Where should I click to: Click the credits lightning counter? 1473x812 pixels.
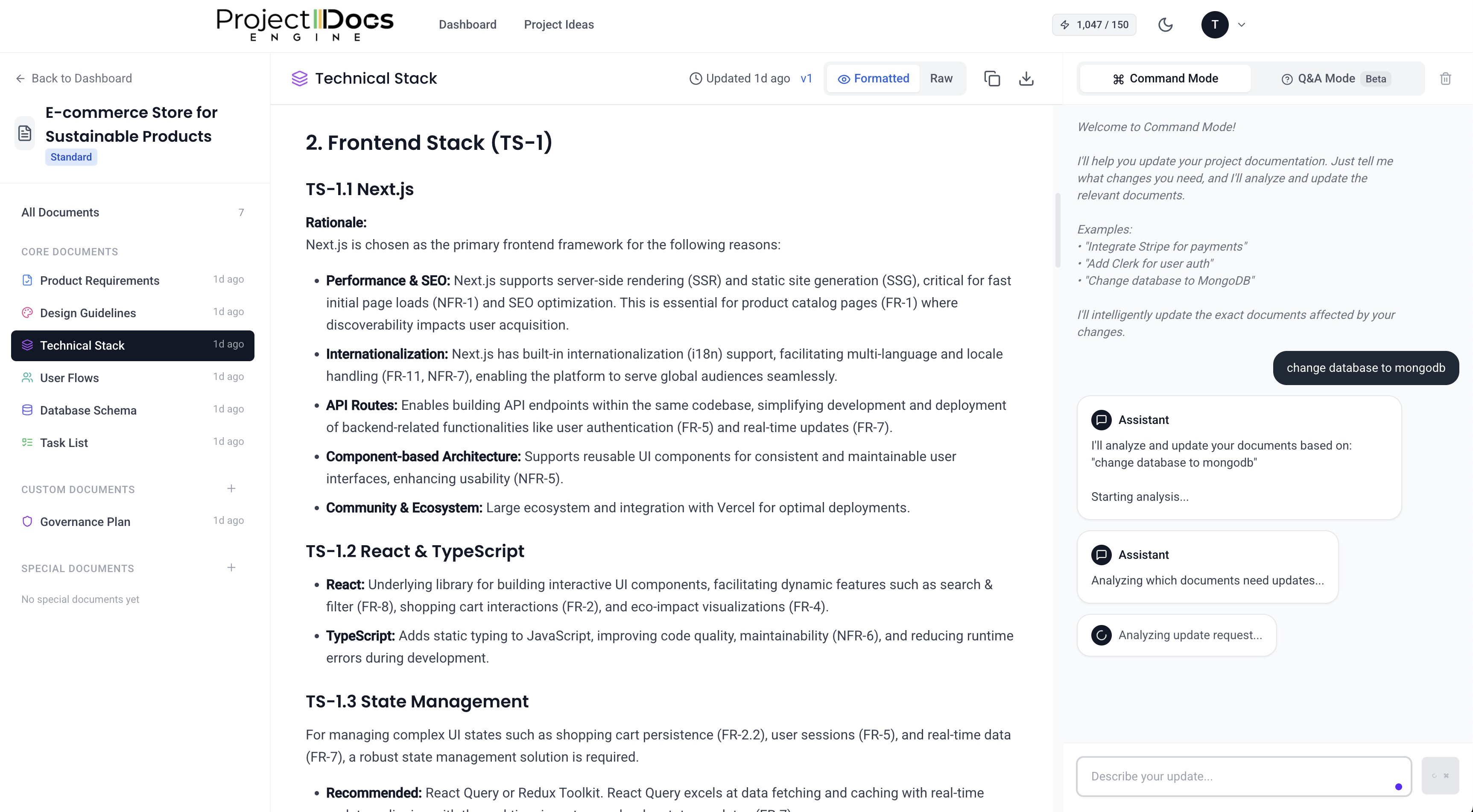coord(1094,25)
